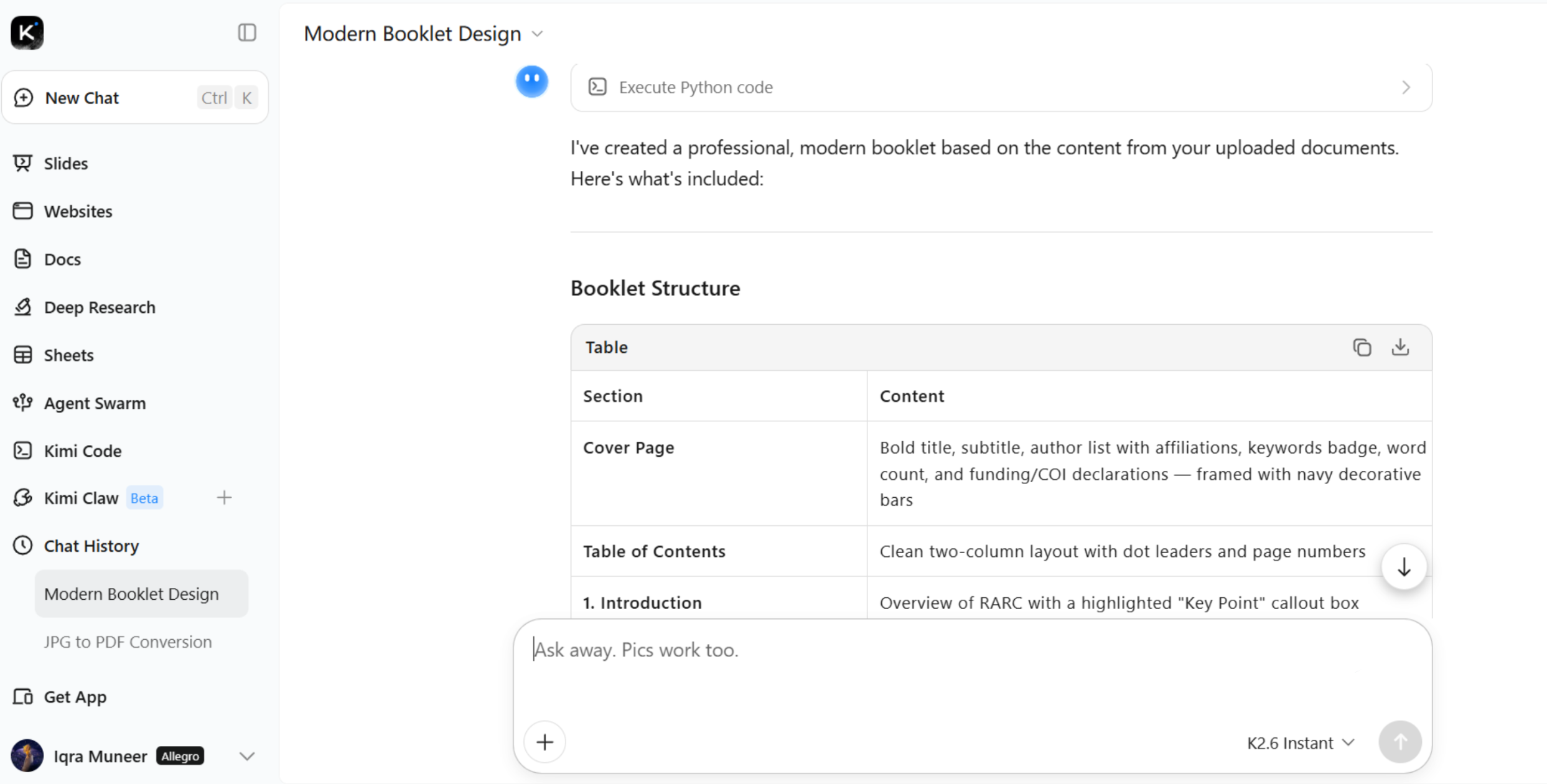The width and height of the screenshot is (1547, 784).
Task: Copy the table with the copy icon
Action: (1362, 347)
